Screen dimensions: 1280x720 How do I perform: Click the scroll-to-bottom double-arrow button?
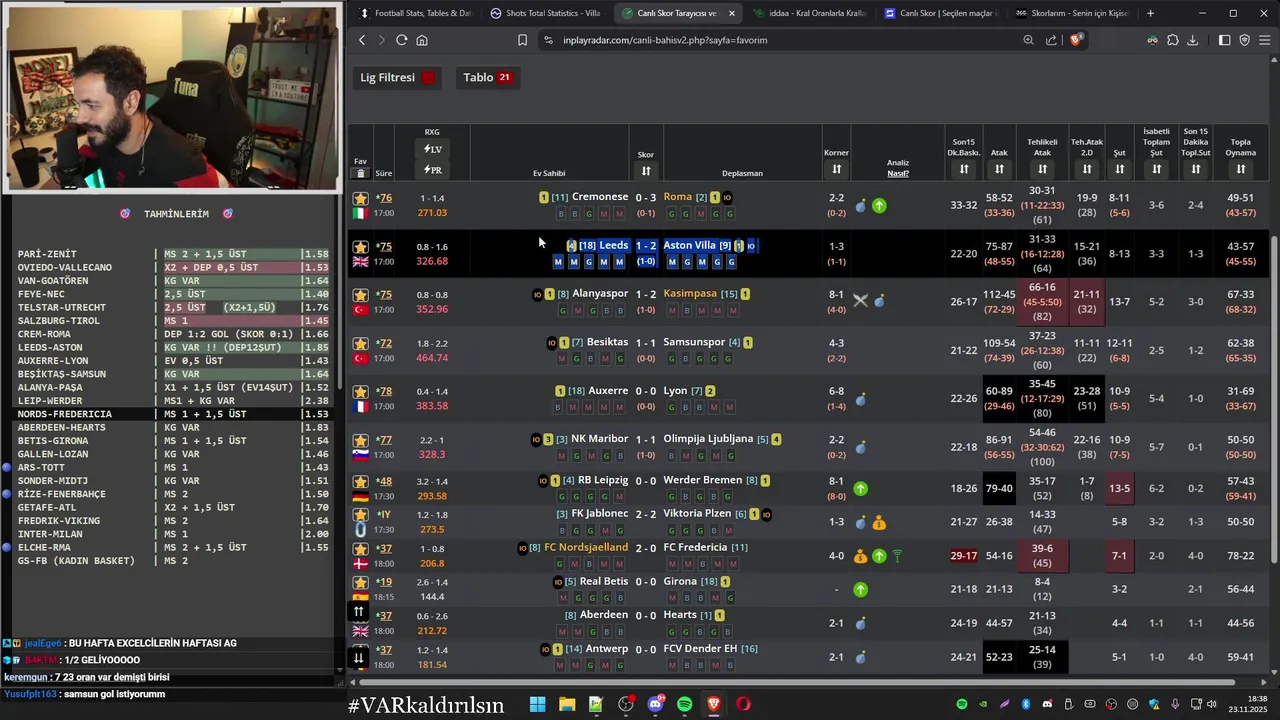pyautogui.click(x=359, y=657)
